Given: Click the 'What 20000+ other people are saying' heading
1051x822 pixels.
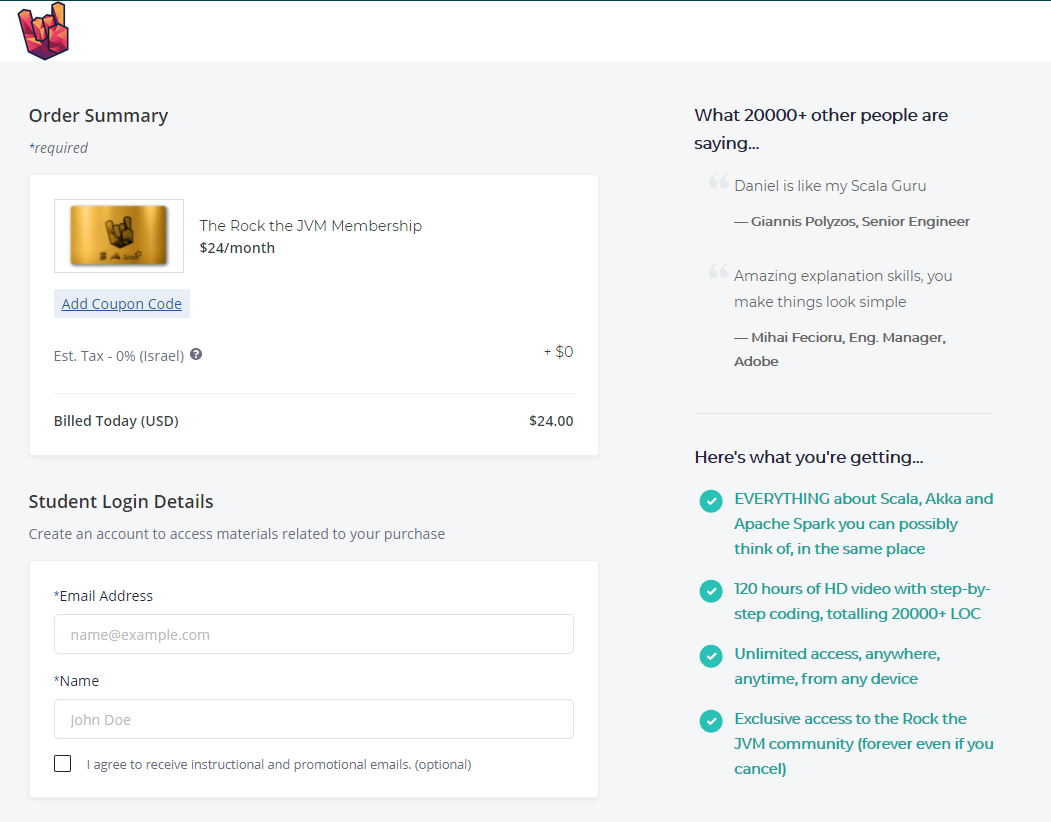Looking at the screenshot, I should point(821,129).
